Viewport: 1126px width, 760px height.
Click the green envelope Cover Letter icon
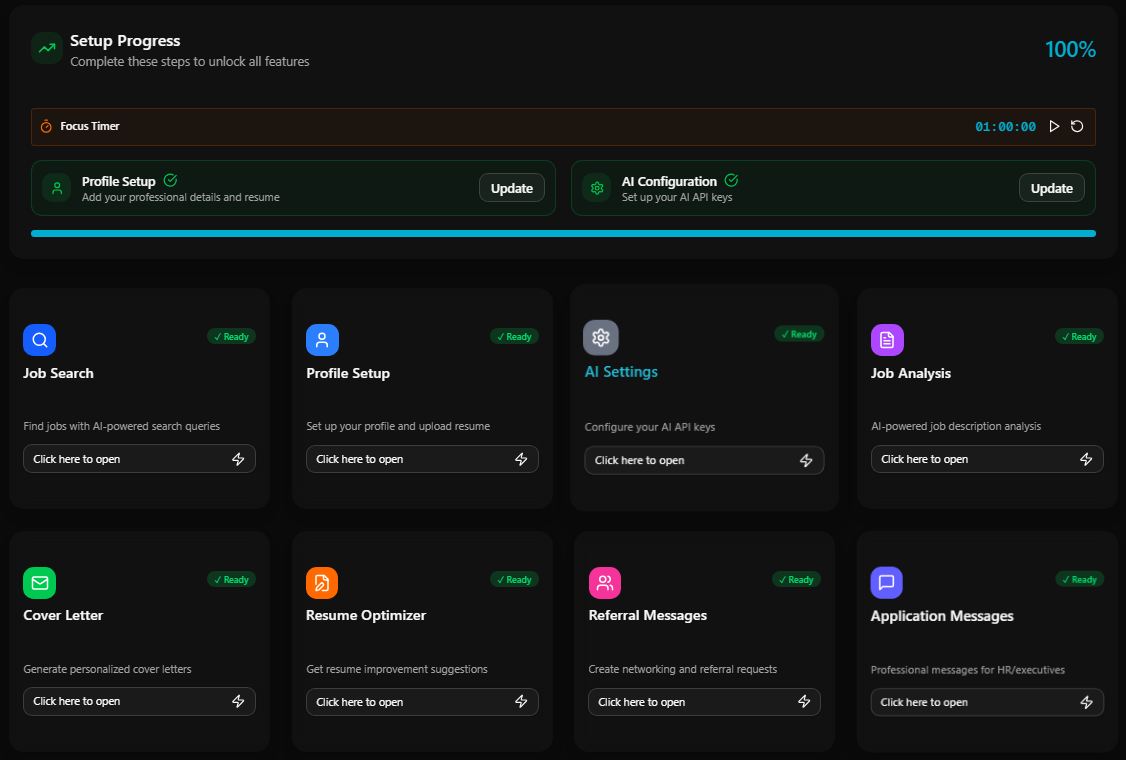pos(39,583)
